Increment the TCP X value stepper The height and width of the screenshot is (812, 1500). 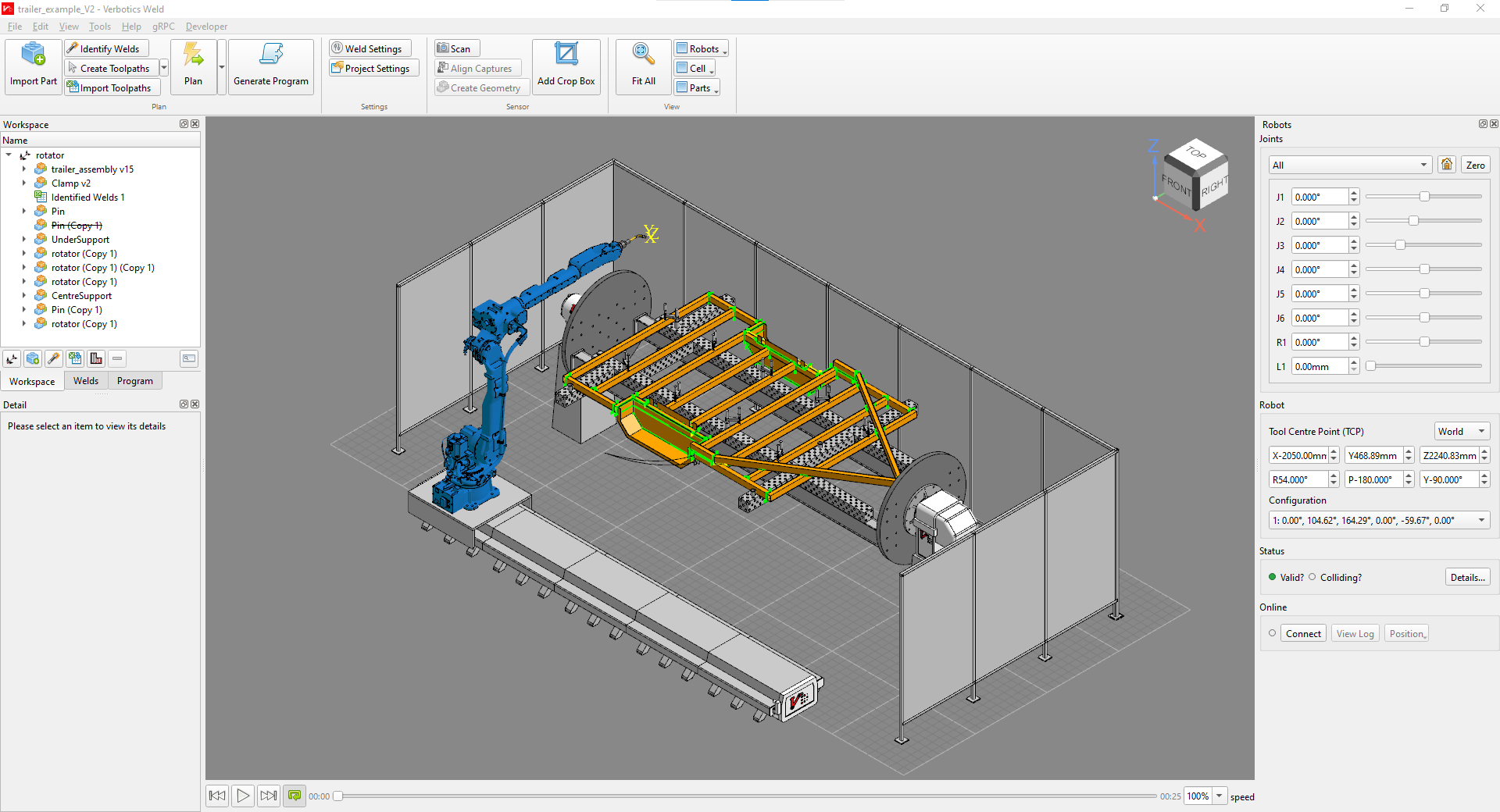[x=1334, y=451]
